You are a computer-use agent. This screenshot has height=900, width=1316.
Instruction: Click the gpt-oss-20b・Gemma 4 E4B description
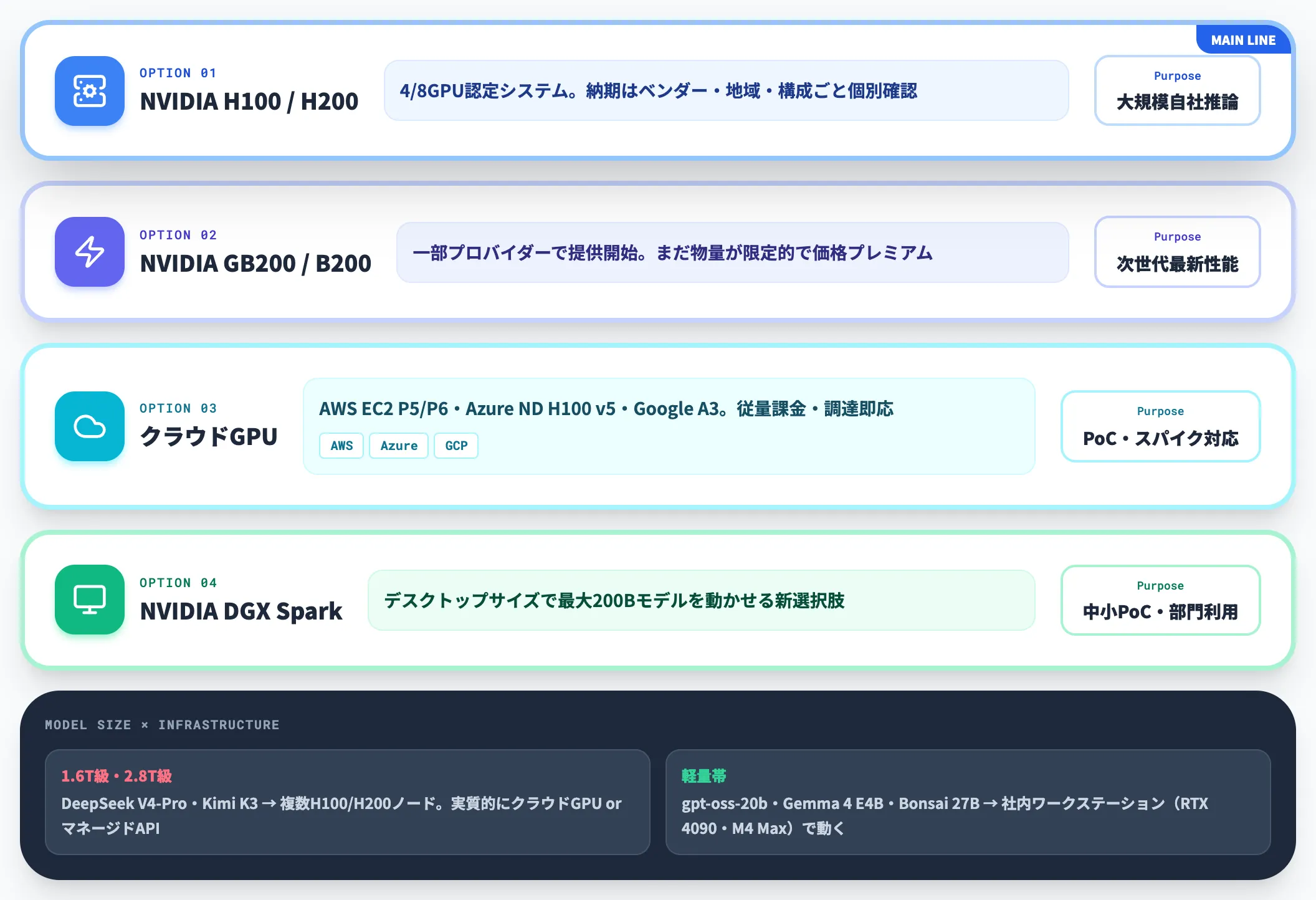coord(945,816)
